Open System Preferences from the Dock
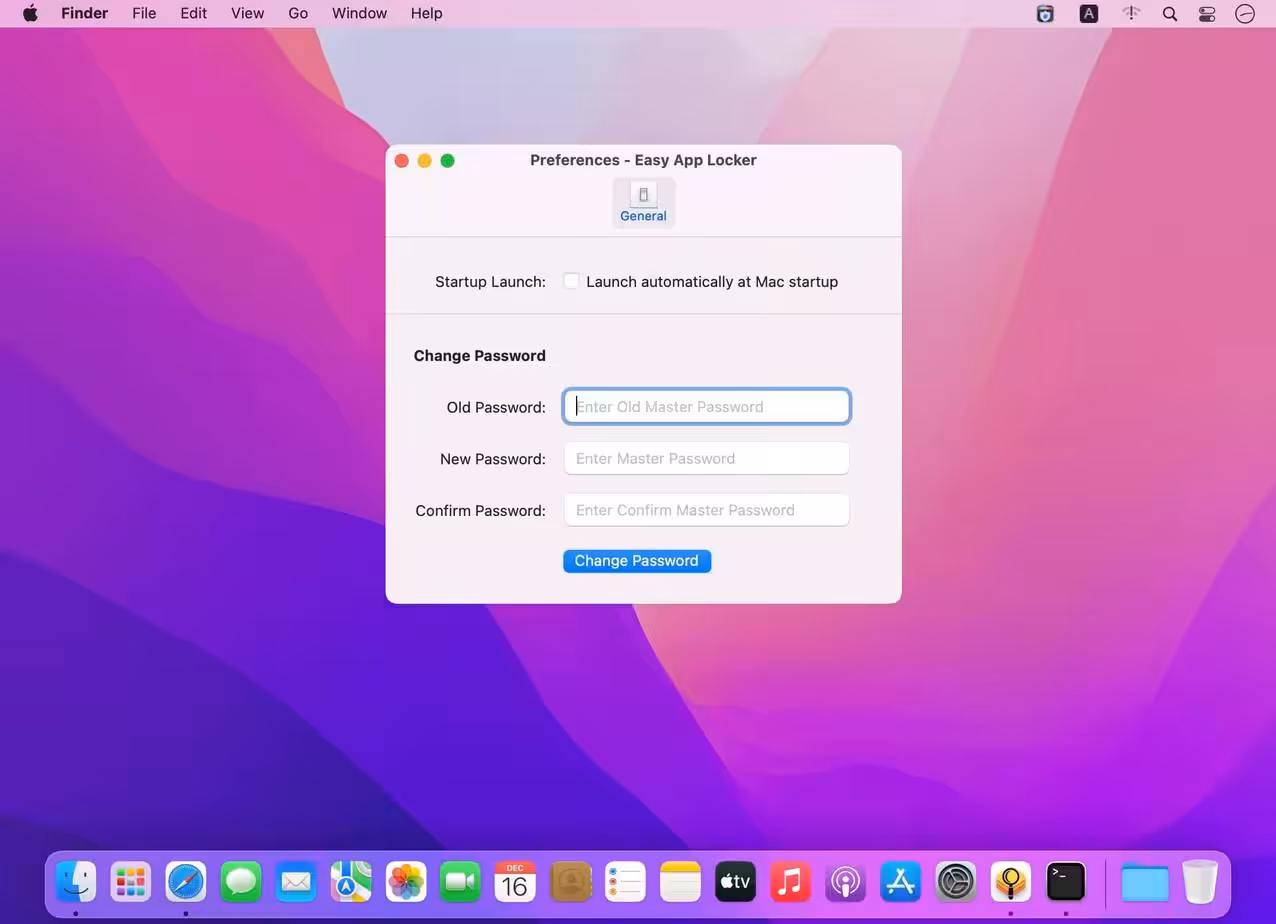 coord(955,882)
